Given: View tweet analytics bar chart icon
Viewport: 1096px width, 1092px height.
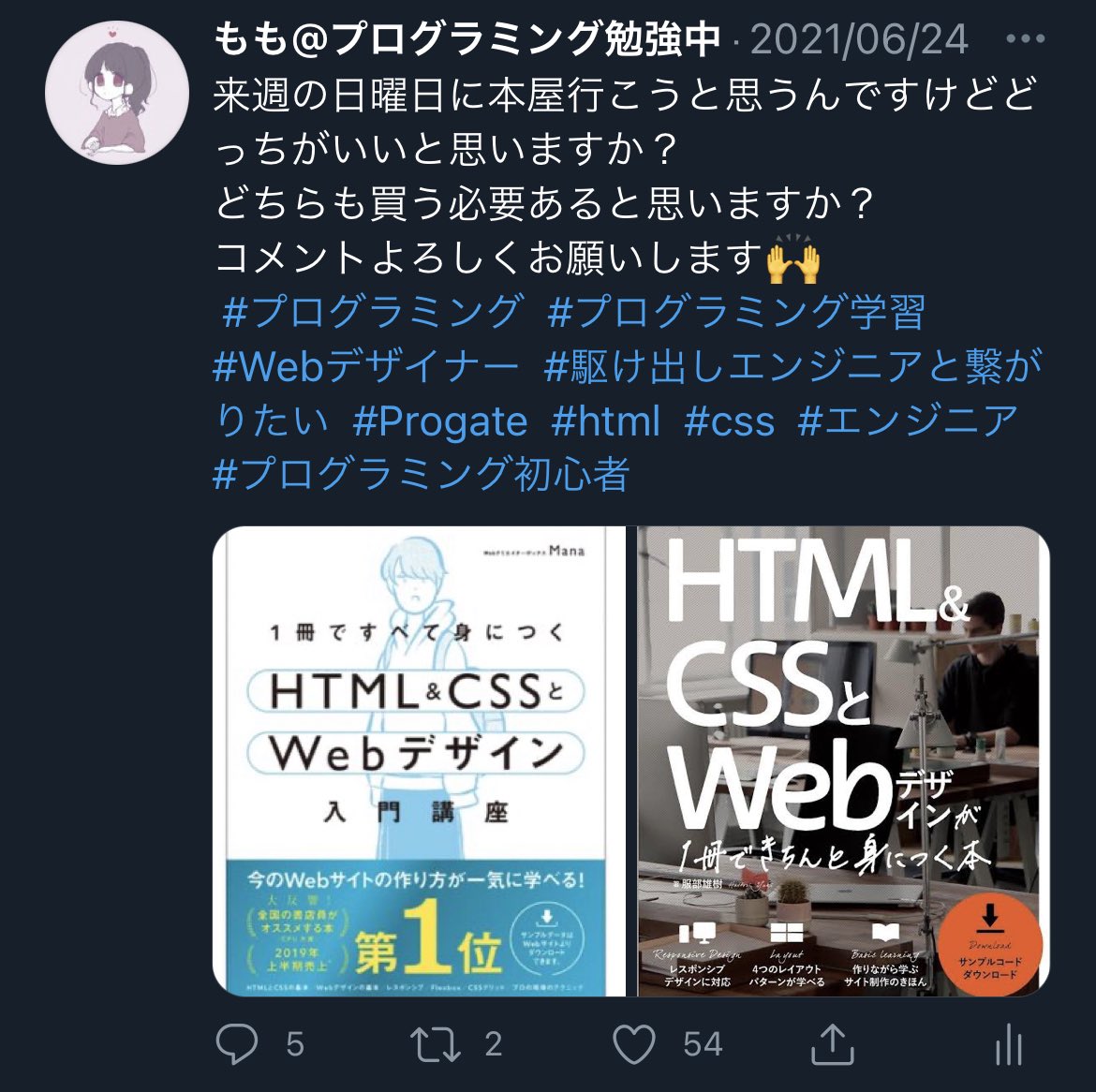Looking at the screenshot, I should point(1009,1044).
